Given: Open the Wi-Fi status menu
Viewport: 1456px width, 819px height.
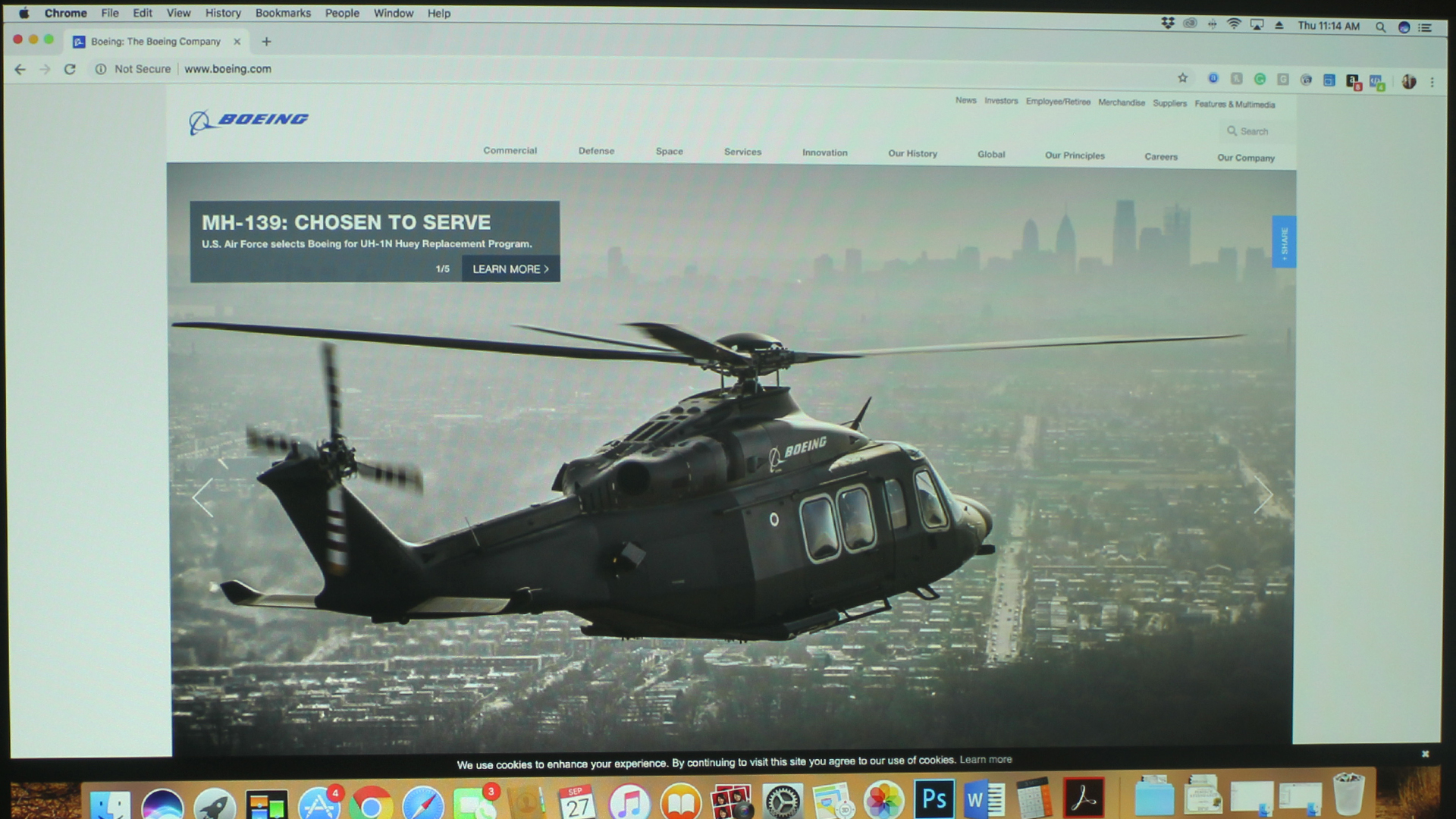Looking at the screenshot, I should (x=1234, y=24).
